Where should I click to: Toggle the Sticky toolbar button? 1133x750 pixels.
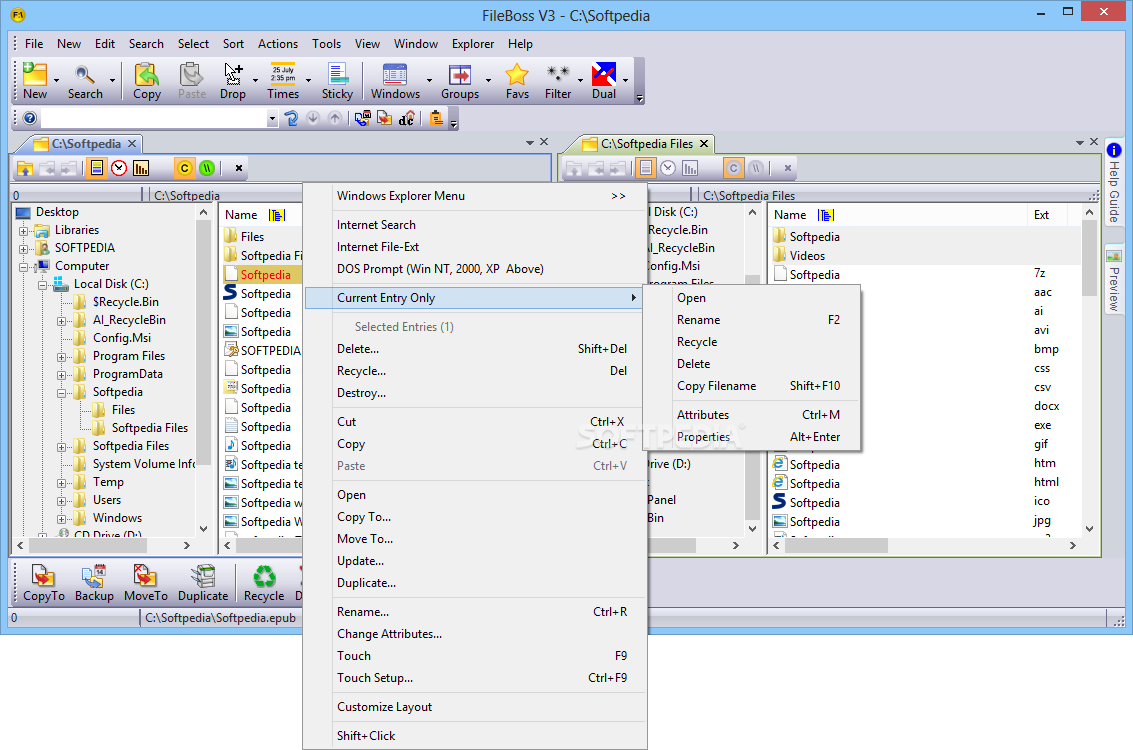point(337,81)
